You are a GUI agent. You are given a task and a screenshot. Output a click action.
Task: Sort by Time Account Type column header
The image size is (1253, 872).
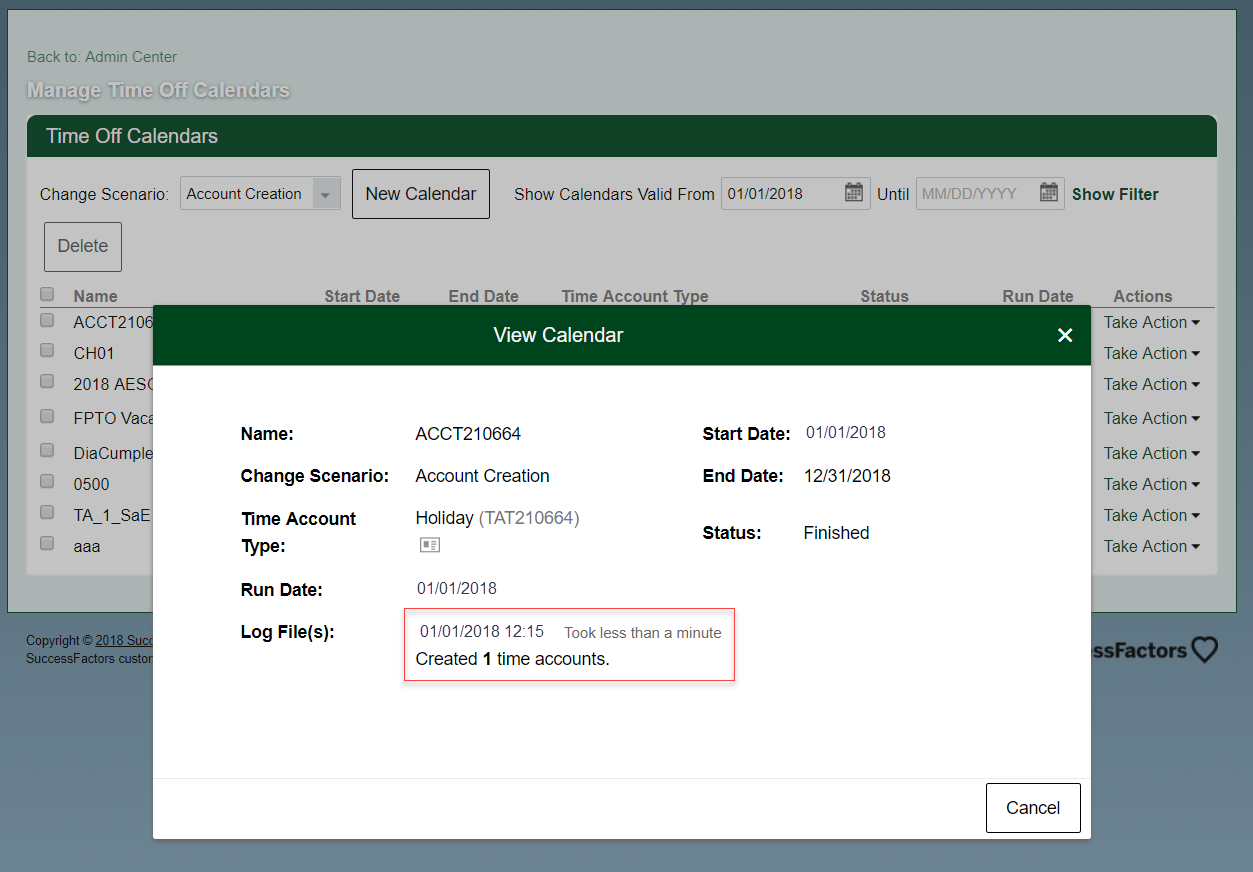[x=635, y=296]
